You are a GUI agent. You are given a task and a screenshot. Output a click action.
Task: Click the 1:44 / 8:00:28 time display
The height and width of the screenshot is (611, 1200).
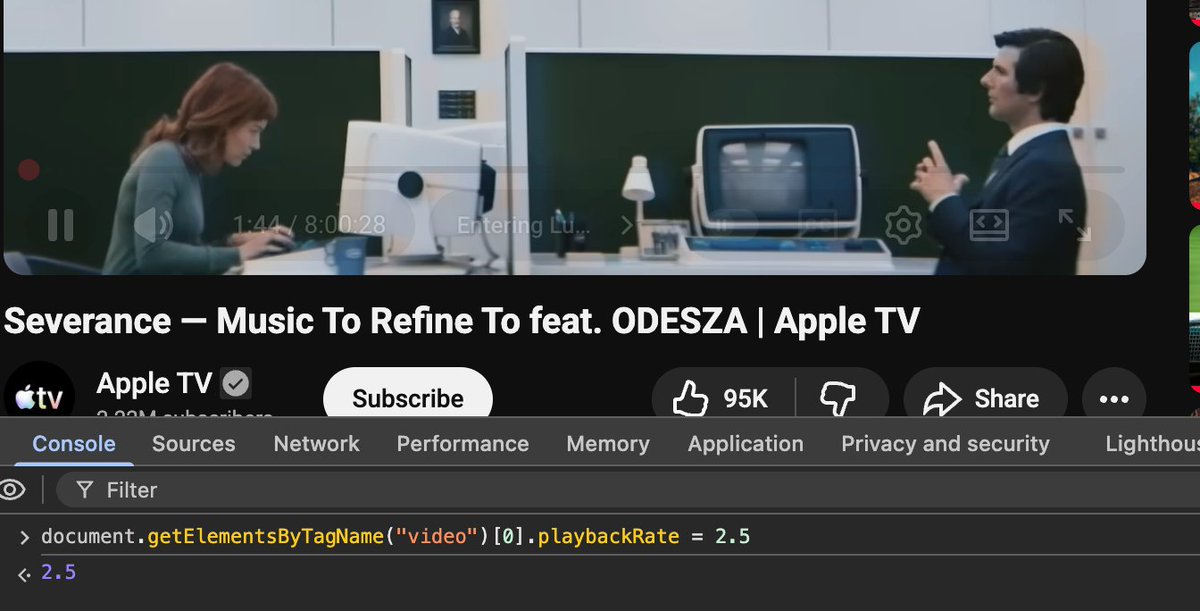click(309, 225)
